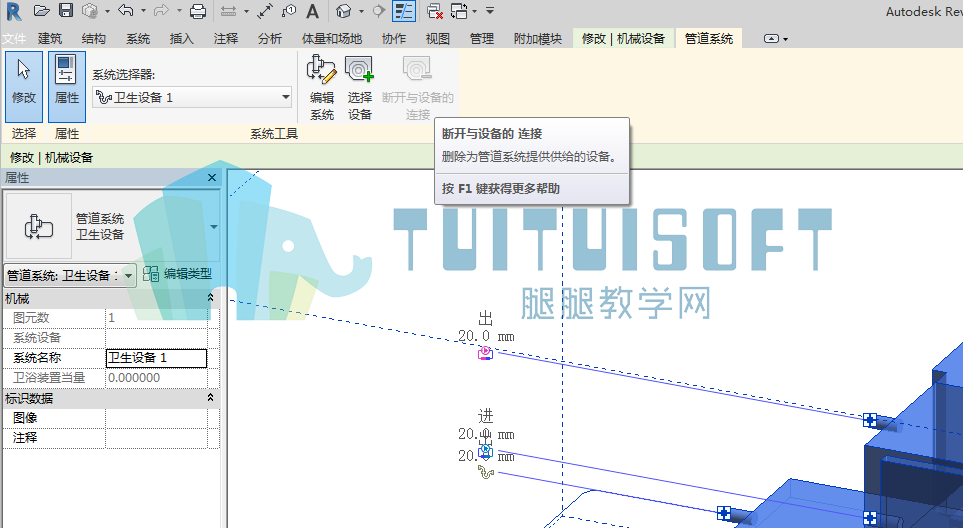Open the 文件 menu
Screen dimensions: 963x528
(14, 39)
